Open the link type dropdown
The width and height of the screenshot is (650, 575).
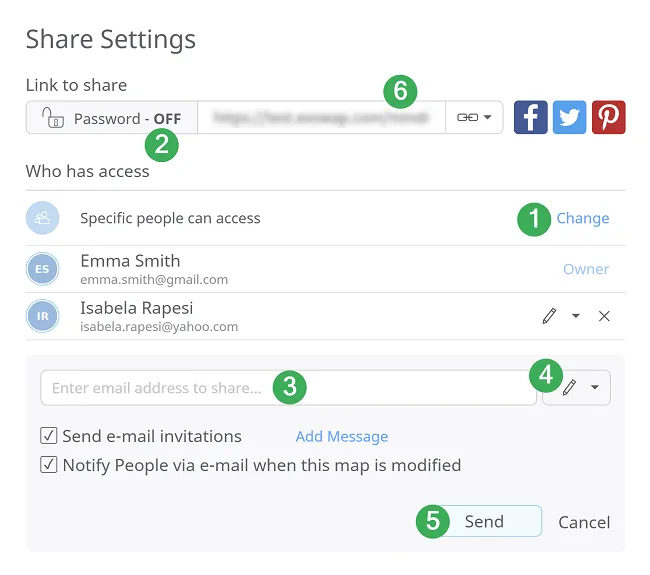click(474, 117)
